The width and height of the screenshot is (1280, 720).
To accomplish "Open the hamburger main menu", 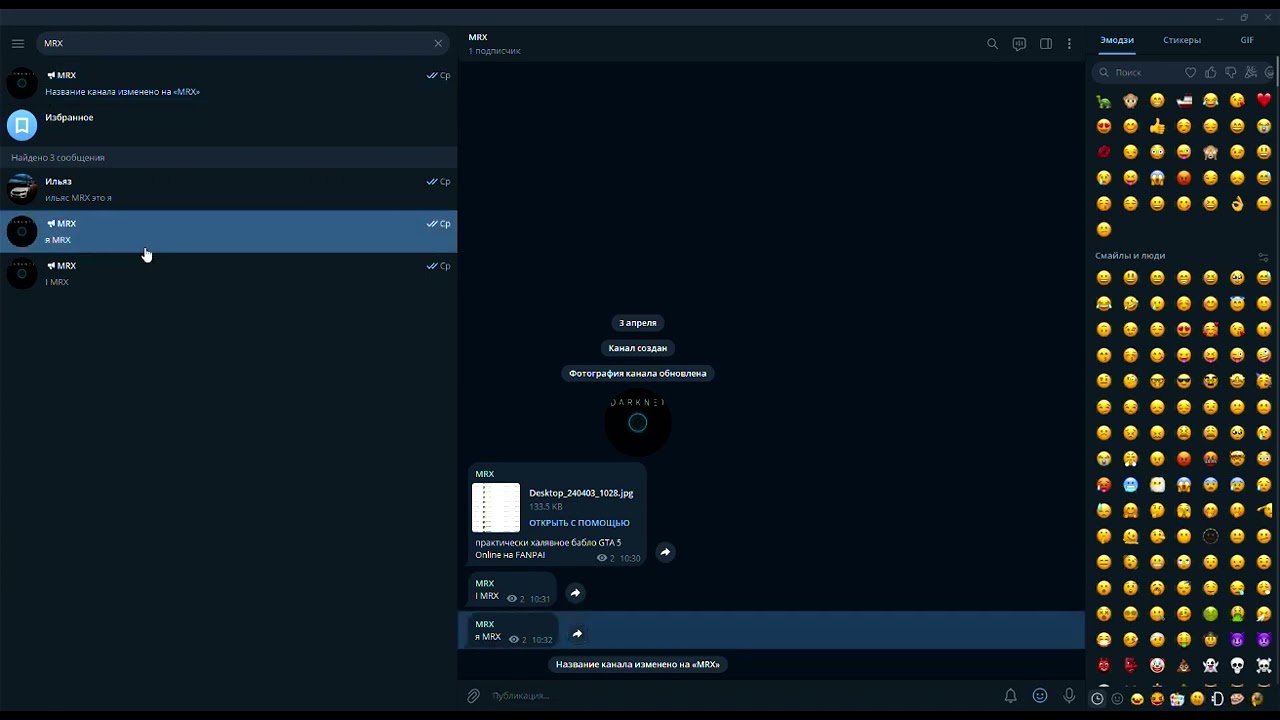I will tap(18, 43).
